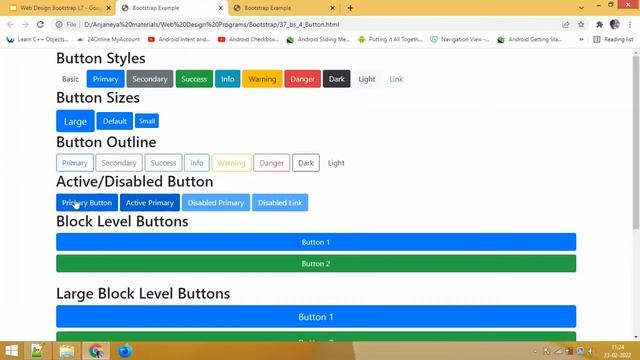
Task: Open Android Intent bookmark
Action: click(179, 39)
